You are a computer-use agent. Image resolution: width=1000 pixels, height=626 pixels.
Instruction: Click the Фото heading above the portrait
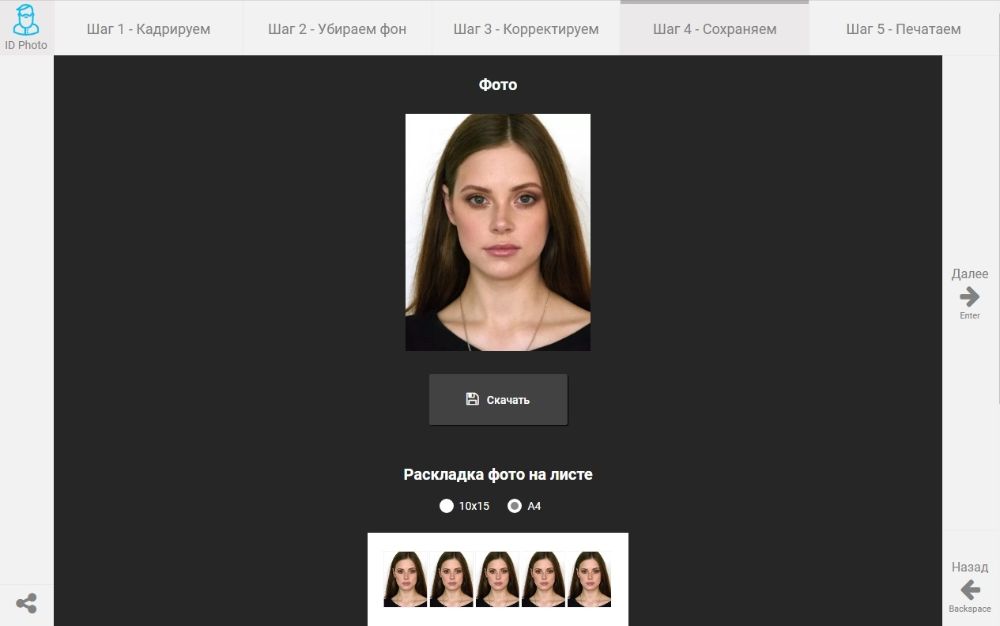(x=497, y=85)
